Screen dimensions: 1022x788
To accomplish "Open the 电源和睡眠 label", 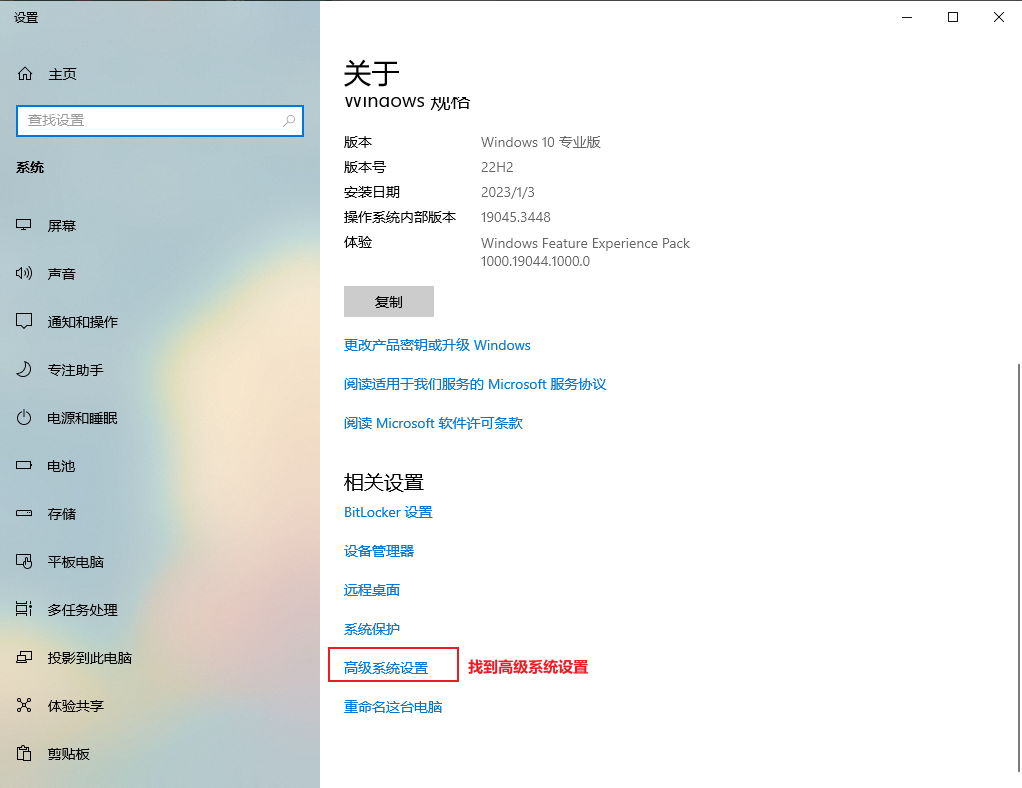I will point(82,418).
